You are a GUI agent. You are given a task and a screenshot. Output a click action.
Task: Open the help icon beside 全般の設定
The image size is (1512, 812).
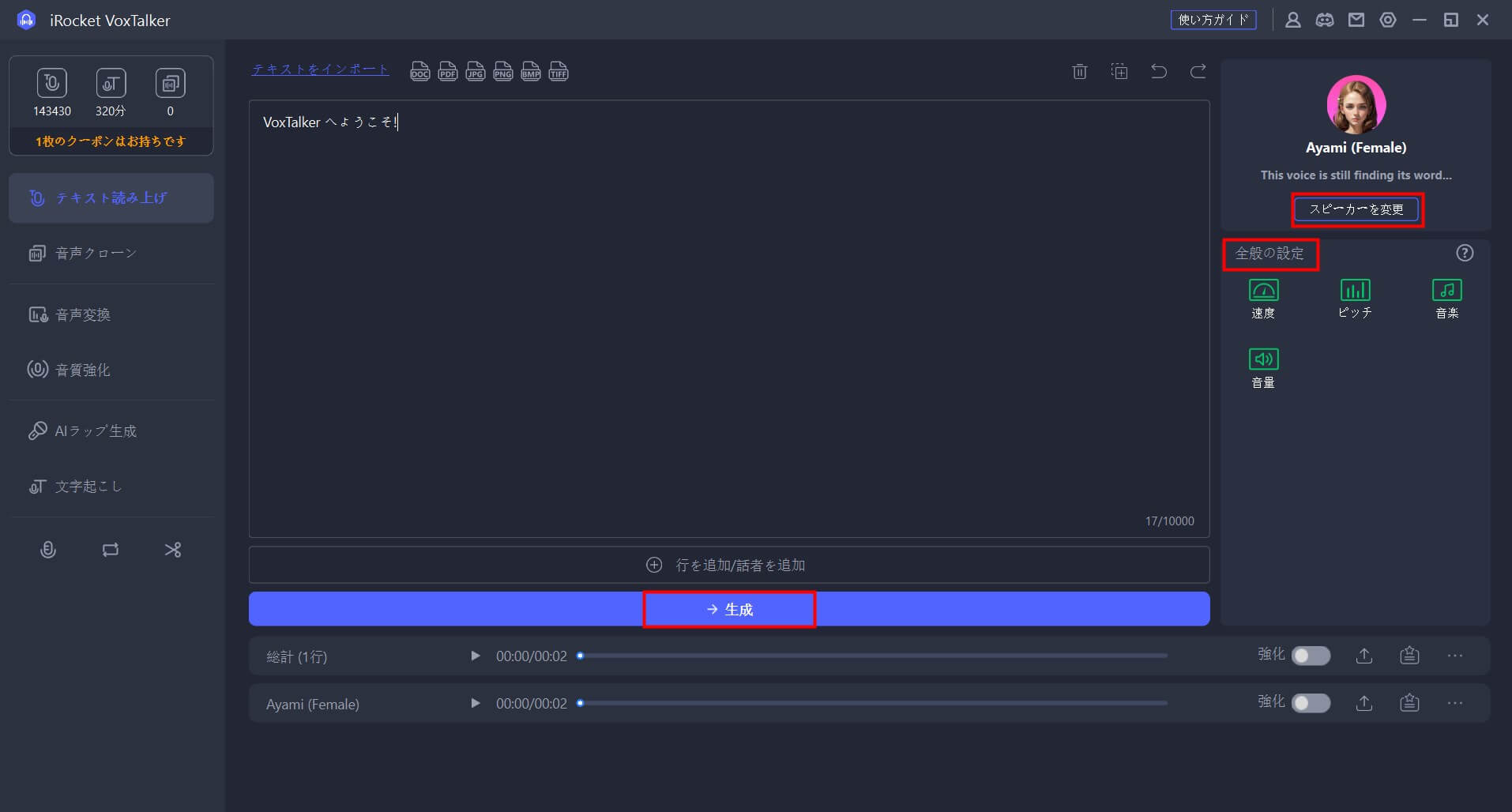point(1465,253)
